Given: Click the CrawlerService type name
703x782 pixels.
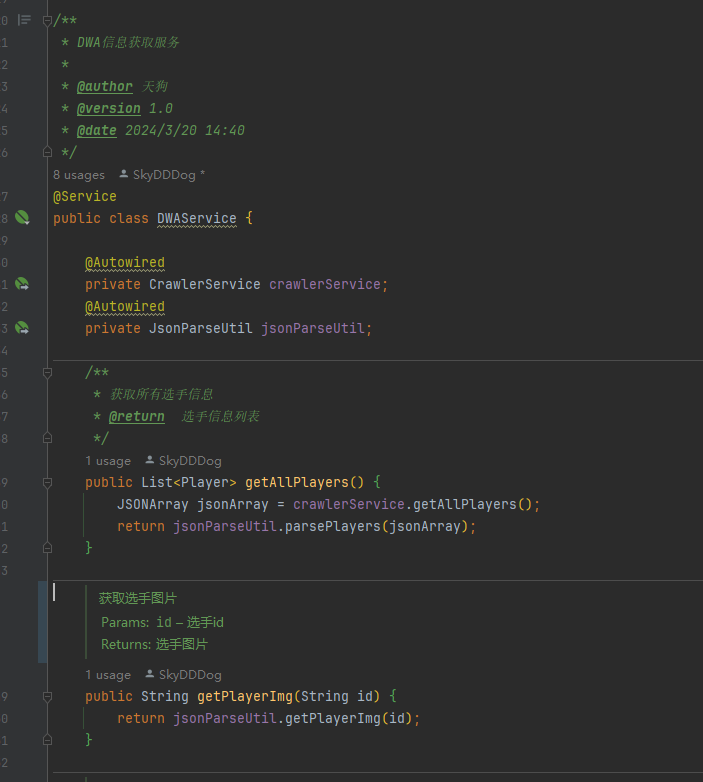Looking at the screenshot, I should coord(205,284).
